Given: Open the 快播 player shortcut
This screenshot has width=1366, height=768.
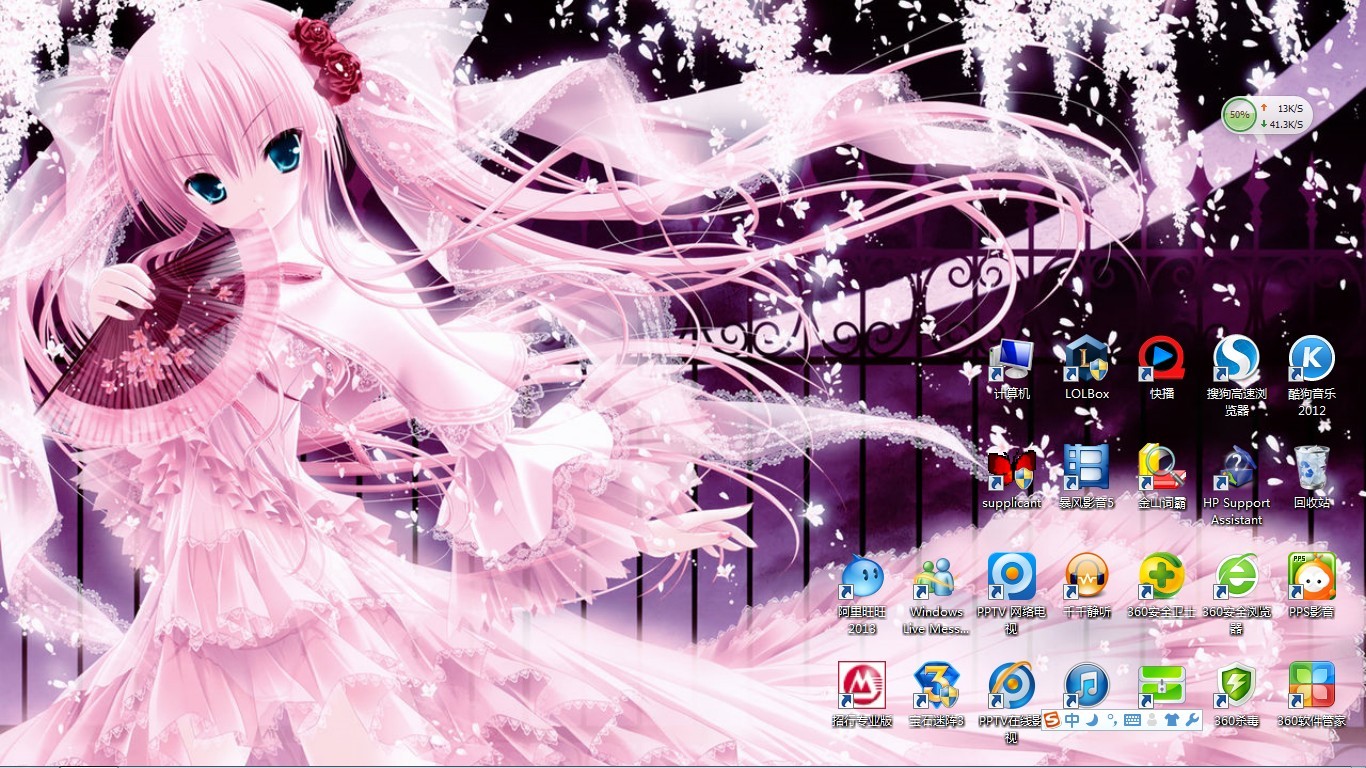Looking at the screenshot, I should (1161, 369).
